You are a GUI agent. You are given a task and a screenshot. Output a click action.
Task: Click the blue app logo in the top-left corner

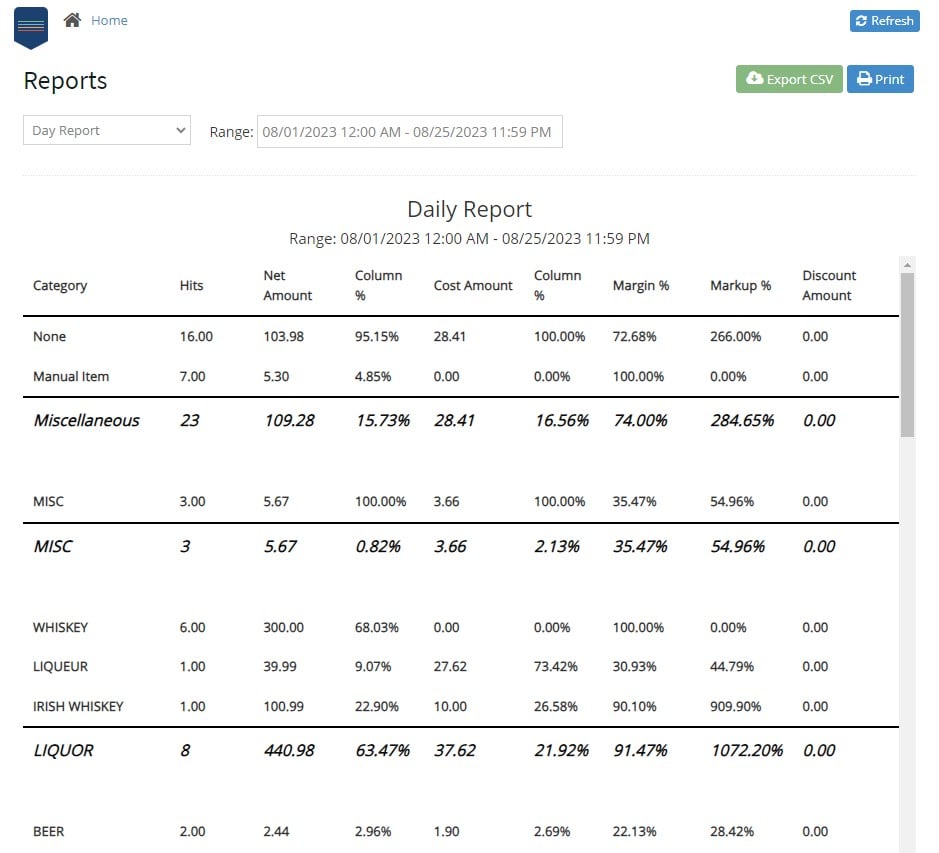30,27
